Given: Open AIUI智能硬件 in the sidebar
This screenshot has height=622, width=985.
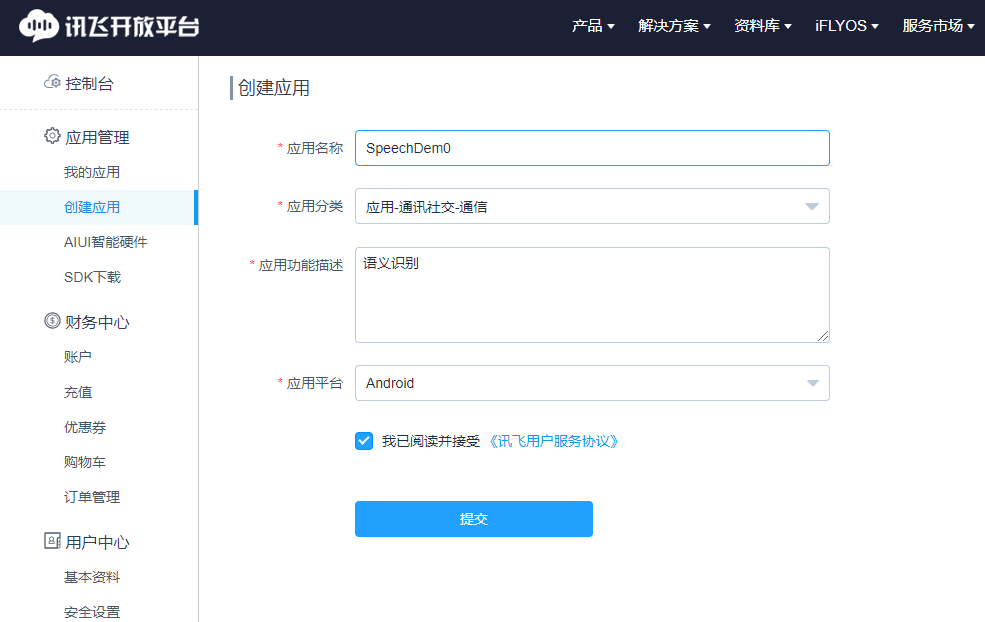Looking at the screenshot, I should coord(106,242).
